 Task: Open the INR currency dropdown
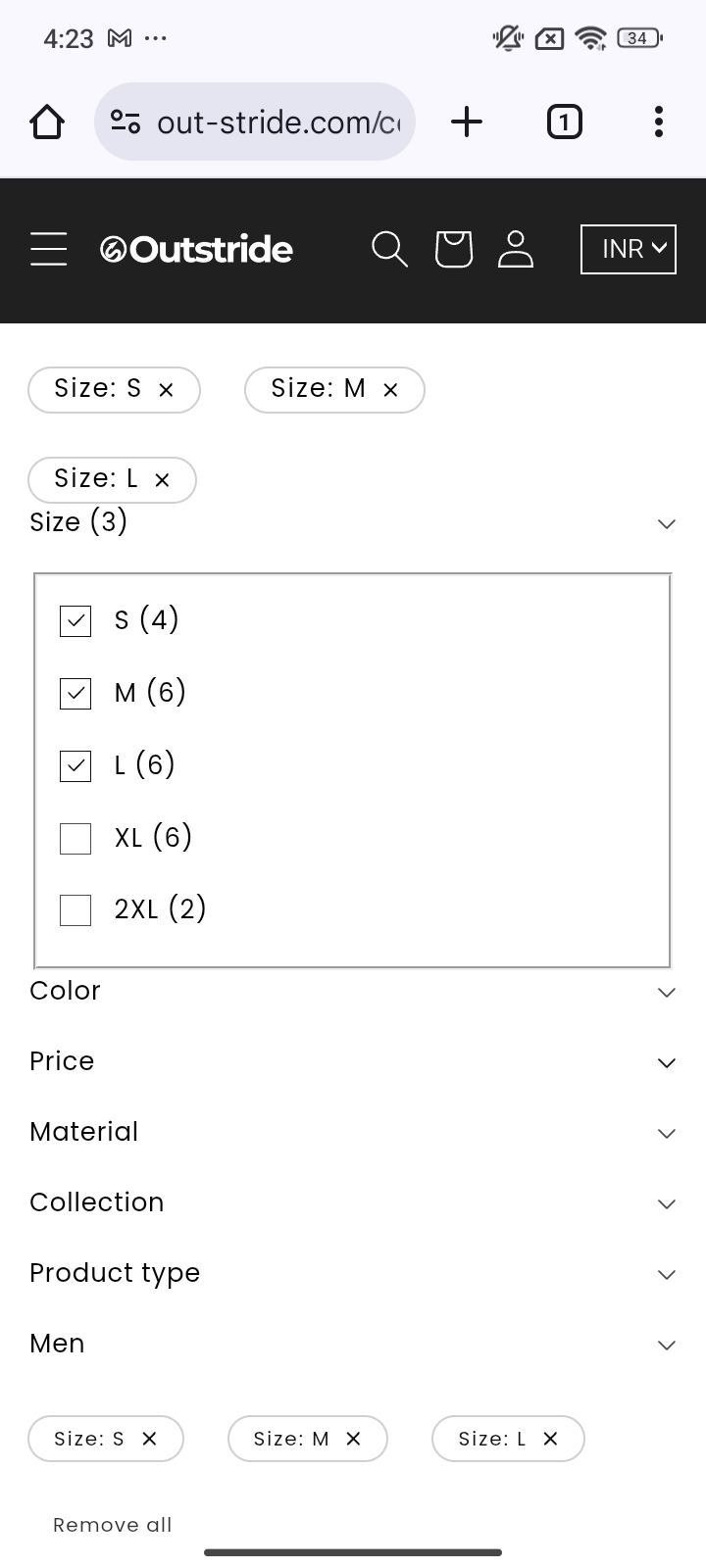[x=628, y=249]
